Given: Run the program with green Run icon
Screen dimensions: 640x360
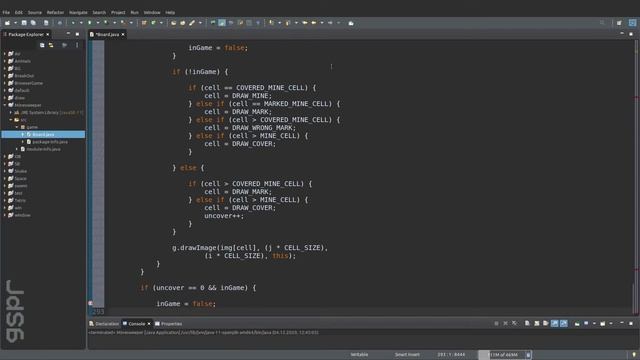Looking at the screenshot, I should point(90,23).
